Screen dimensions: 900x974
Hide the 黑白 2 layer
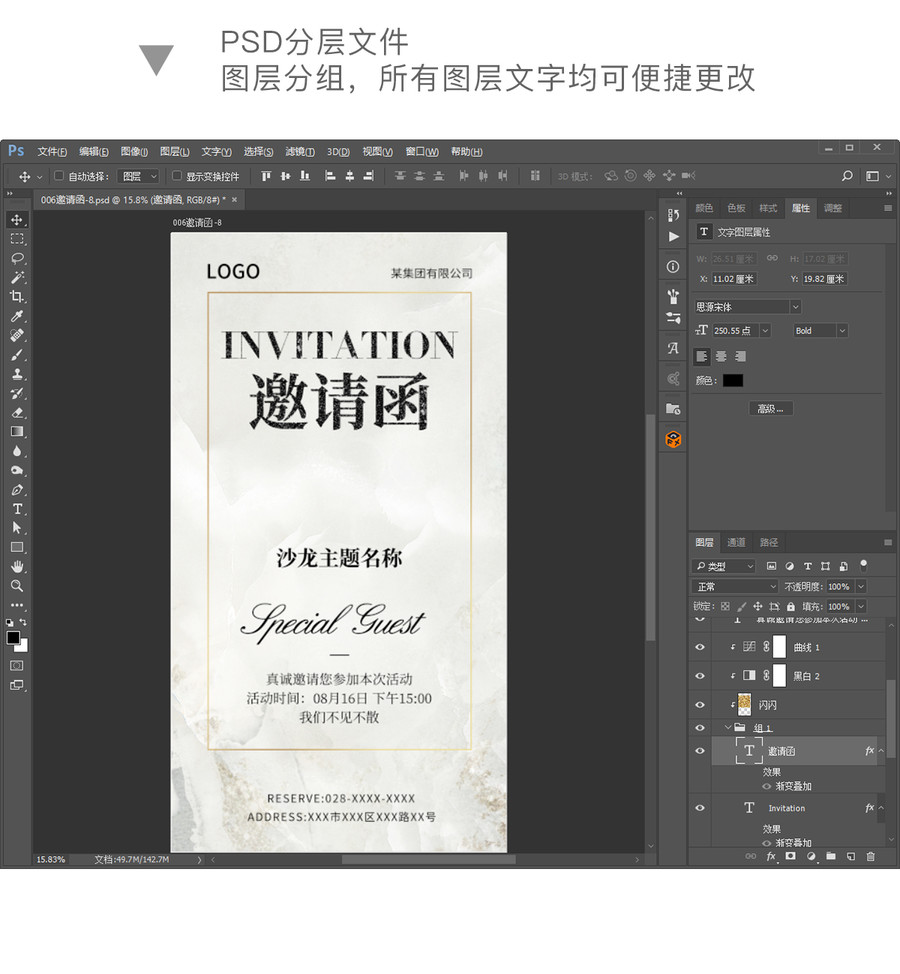(700, 676)
